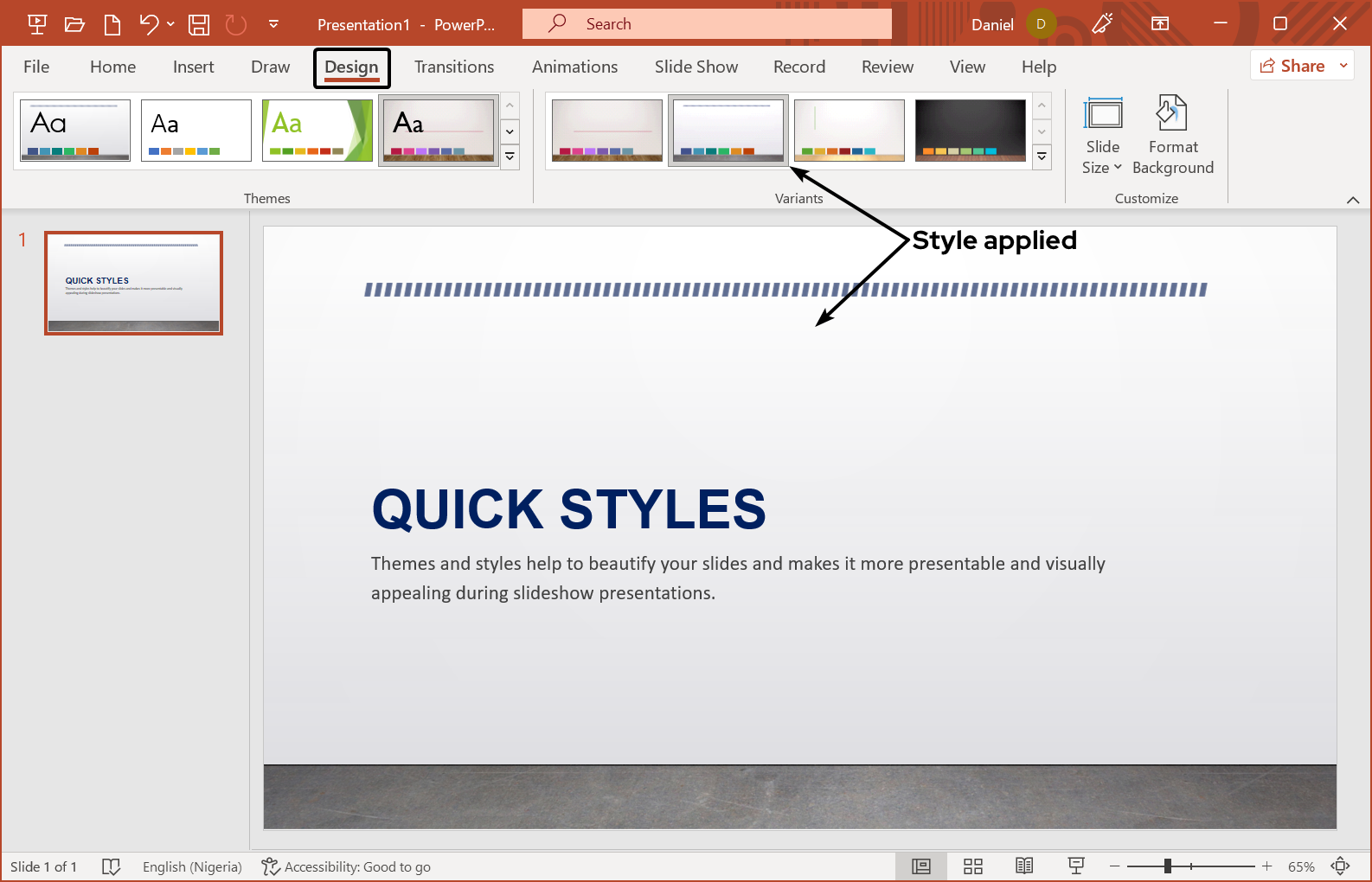
Task: Change language English (Nigeria)
Action: (x=192, y=866)
